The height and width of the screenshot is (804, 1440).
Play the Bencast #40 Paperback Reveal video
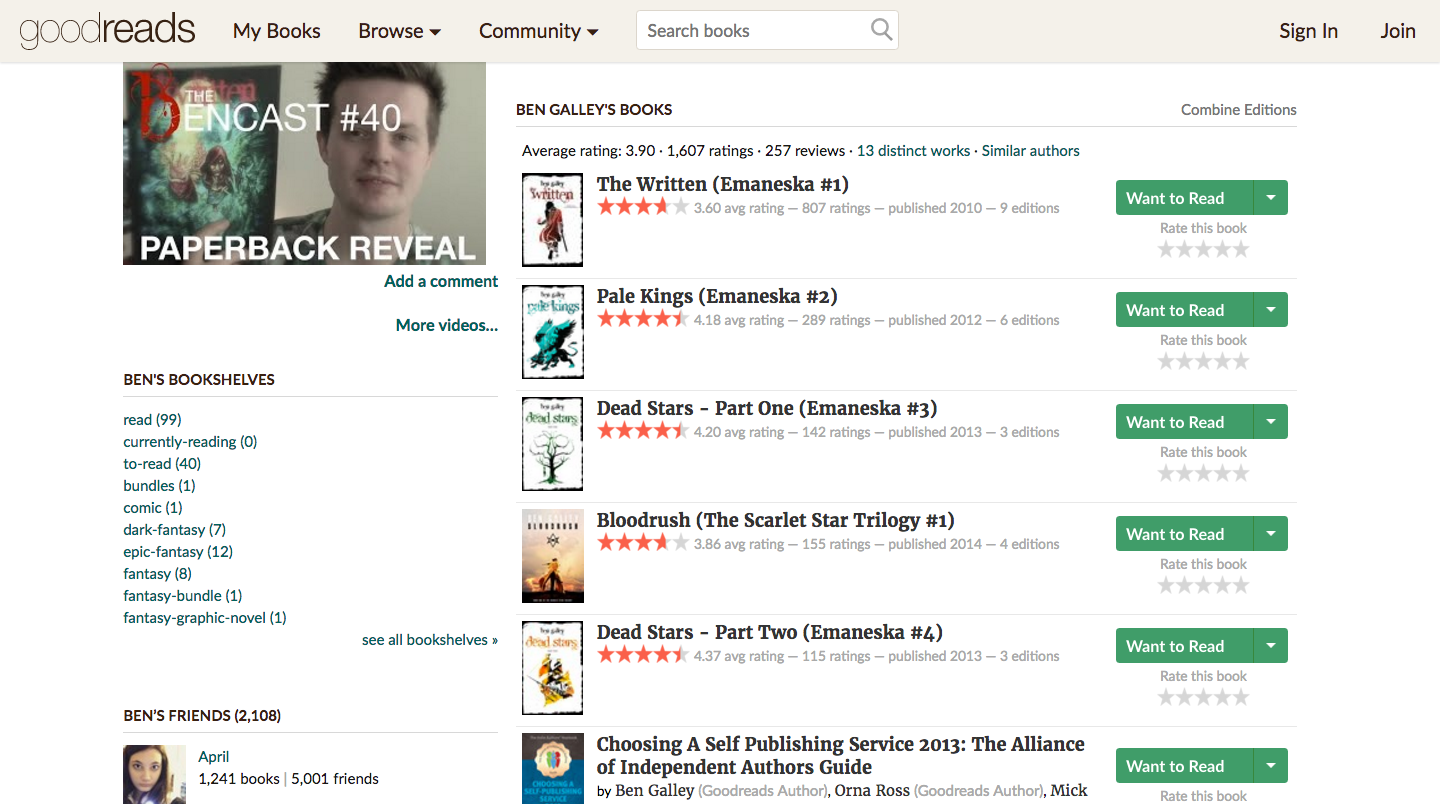(304, 164)
